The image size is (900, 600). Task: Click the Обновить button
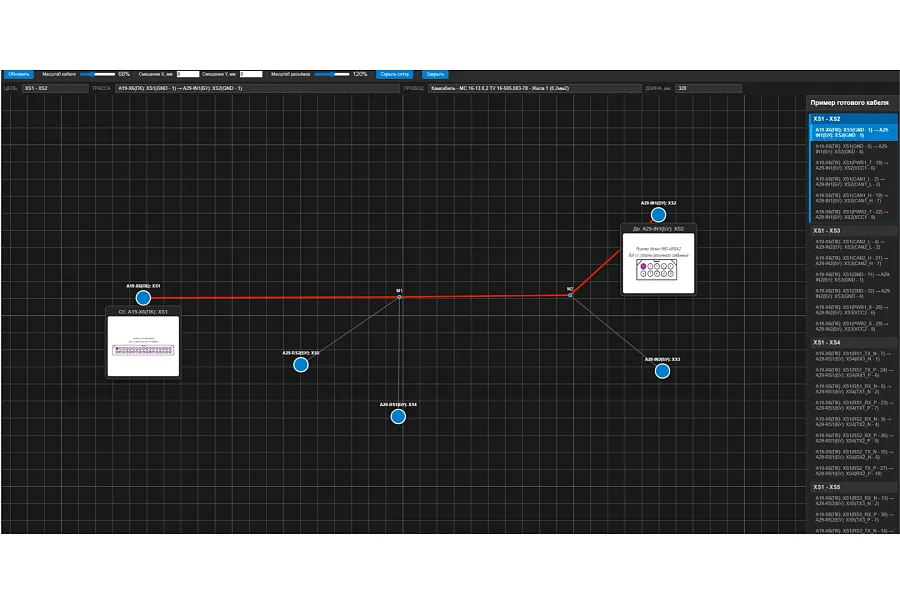[x=19, y=74]
